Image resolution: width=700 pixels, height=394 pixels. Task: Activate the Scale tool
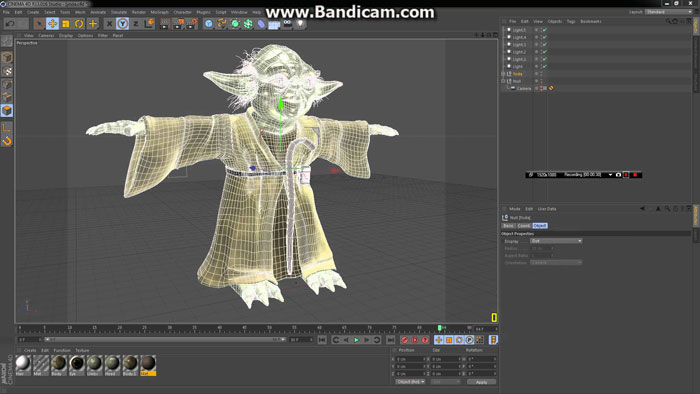(66, 24)
